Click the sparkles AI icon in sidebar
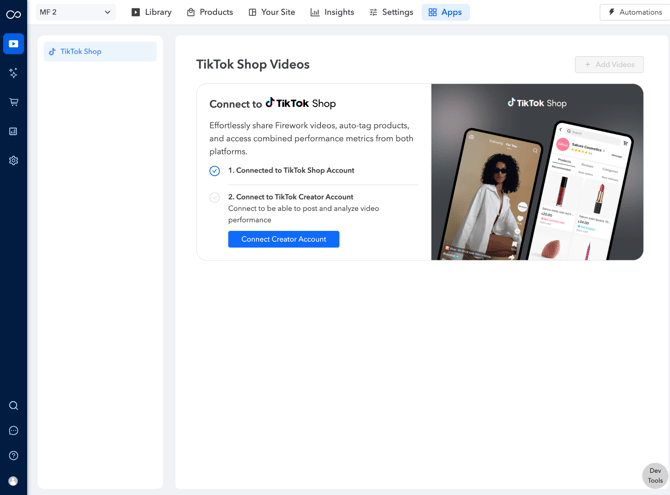 pyautogui.click(x=13, y=73)
